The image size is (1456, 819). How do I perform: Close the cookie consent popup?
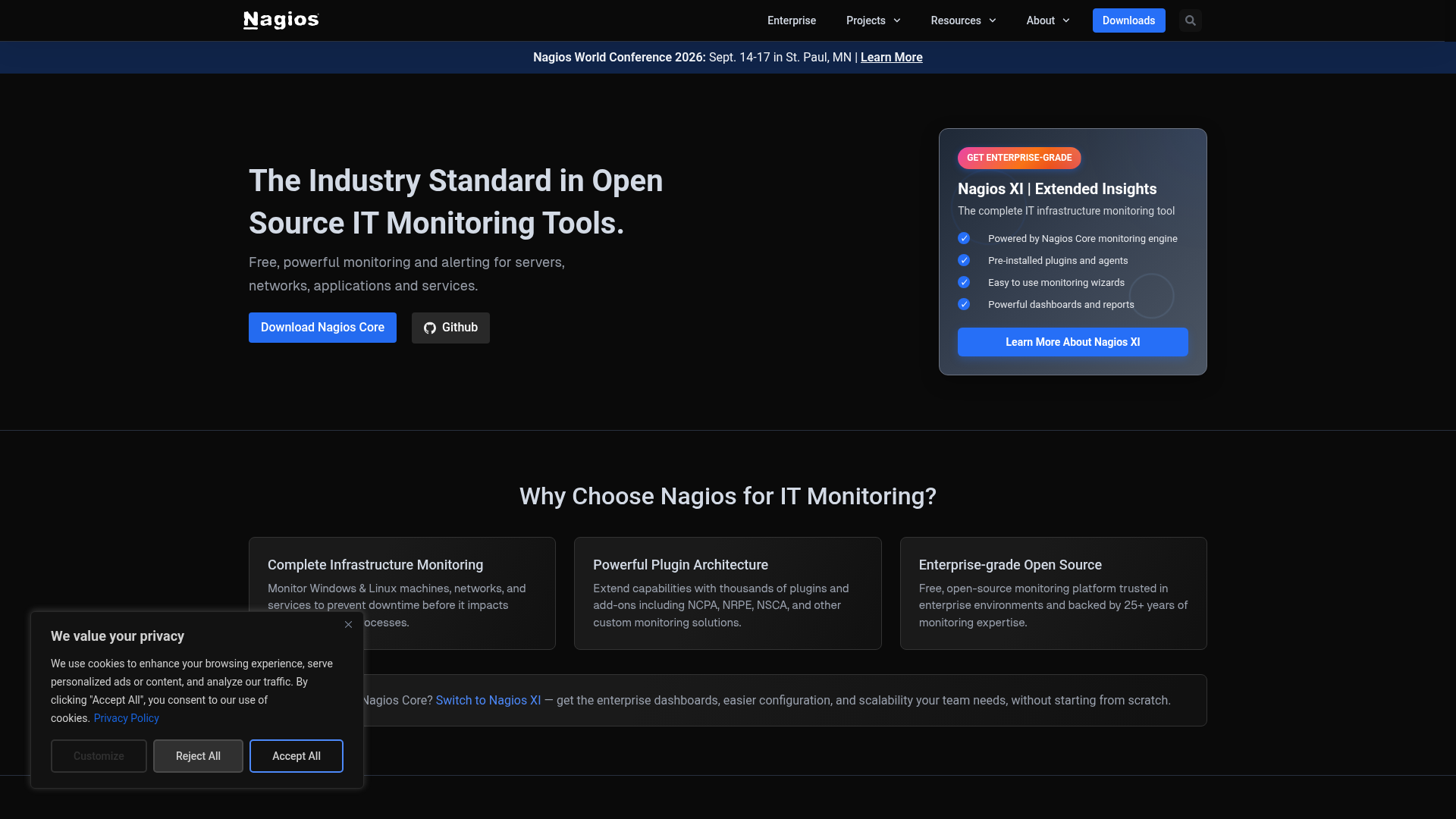point(348,624)
